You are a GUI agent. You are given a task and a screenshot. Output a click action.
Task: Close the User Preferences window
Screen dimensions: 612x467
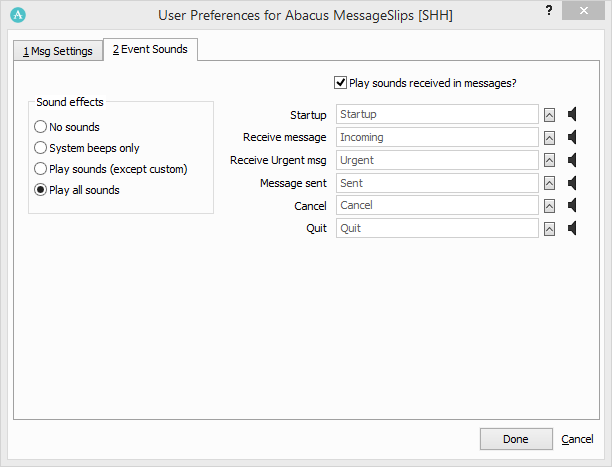pyautogui.click(x=583, y=11)
